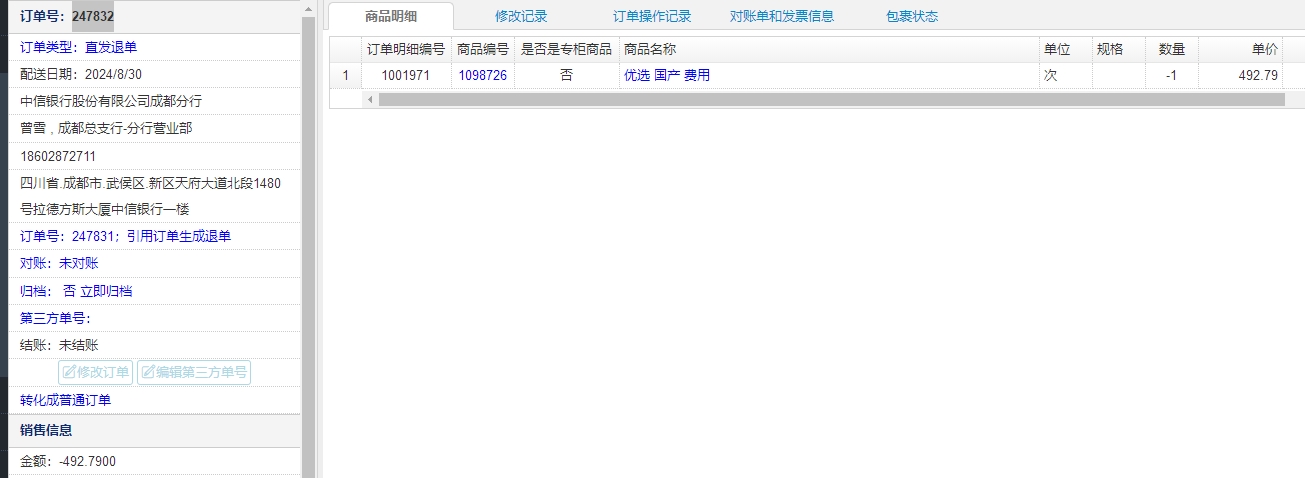Click the unit price 492.79 cell

[x=1241, y=75]
